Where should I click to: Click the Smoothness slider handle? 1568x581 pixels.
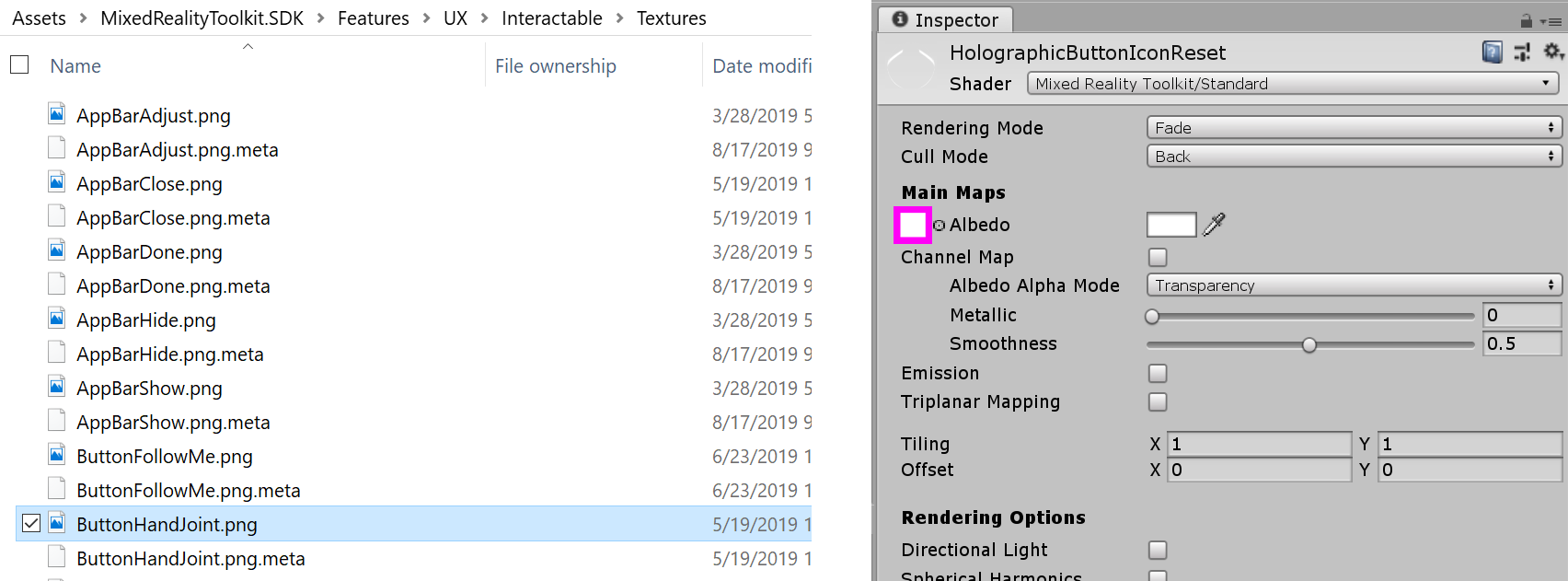pyautogui.click(x=1309, y=344)
